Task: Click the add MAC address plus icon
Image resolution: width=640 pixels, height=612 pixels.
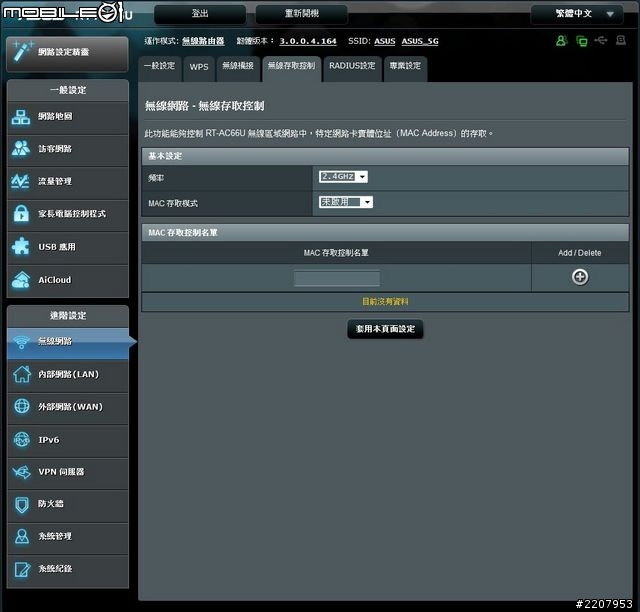Action: tap(580, 277)
